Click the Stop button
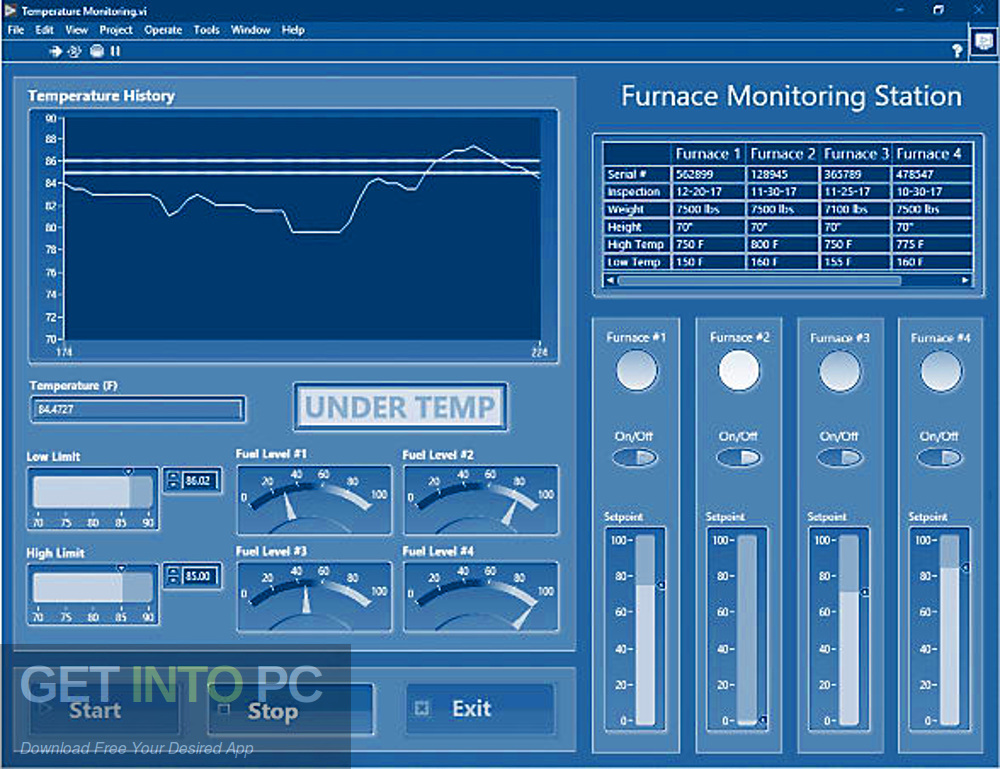The width and height of the screenshot is (1000, 769). click(x=290, y=710)
